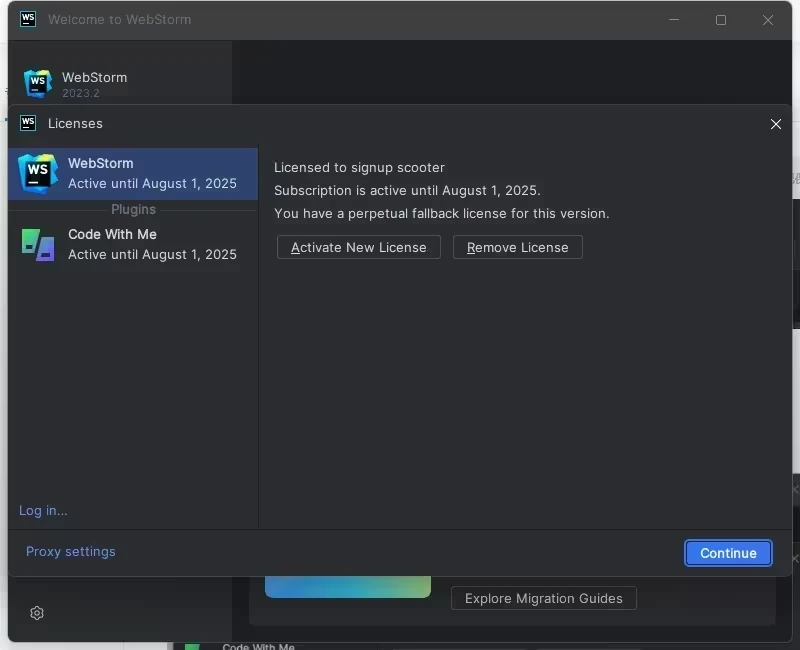Viewport: 800px width, 650px height.
Task: Click the version '2023.2' text
Action: point(81,93)
